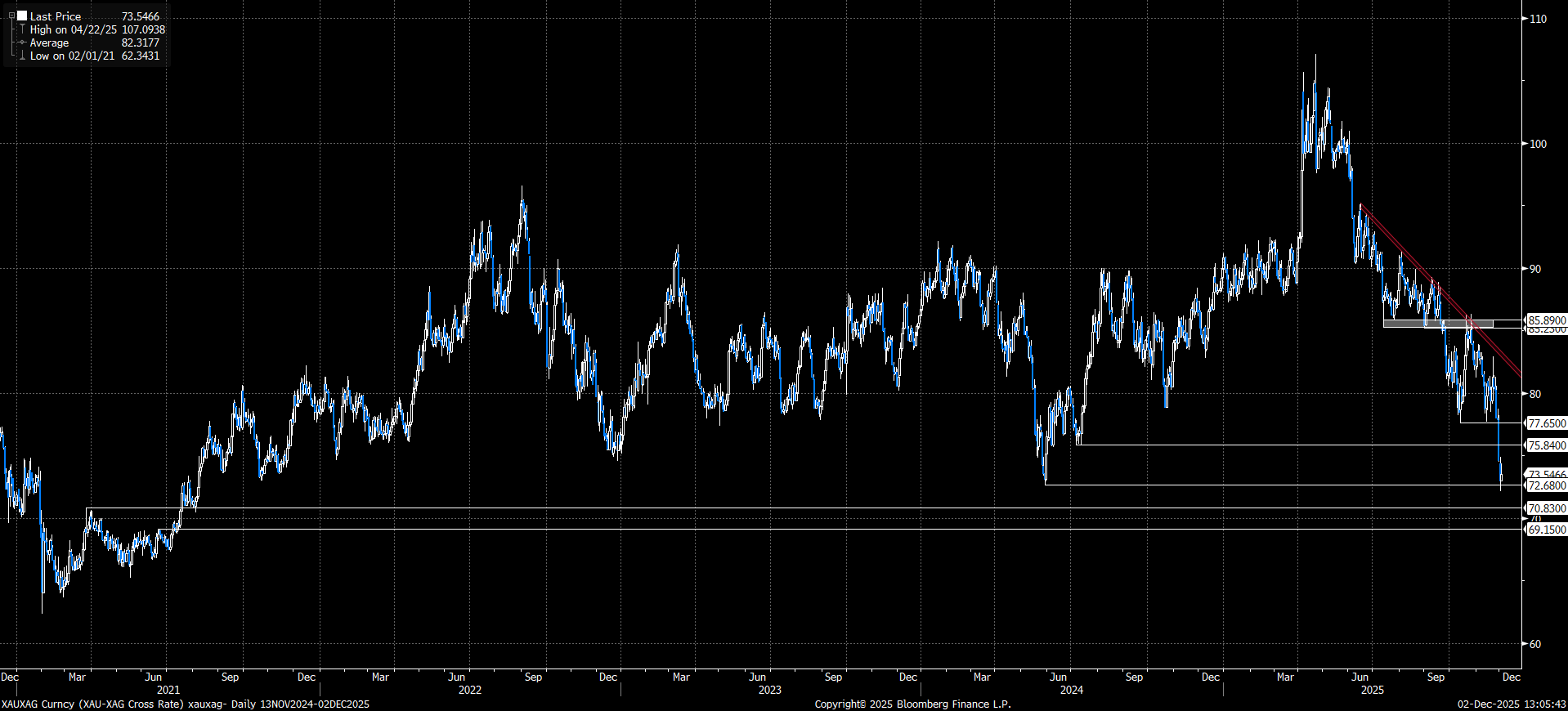The height and width of the screenshot is (711, 1568).
Task: Click the Low marker icon in legend
Action: point(22,56)
